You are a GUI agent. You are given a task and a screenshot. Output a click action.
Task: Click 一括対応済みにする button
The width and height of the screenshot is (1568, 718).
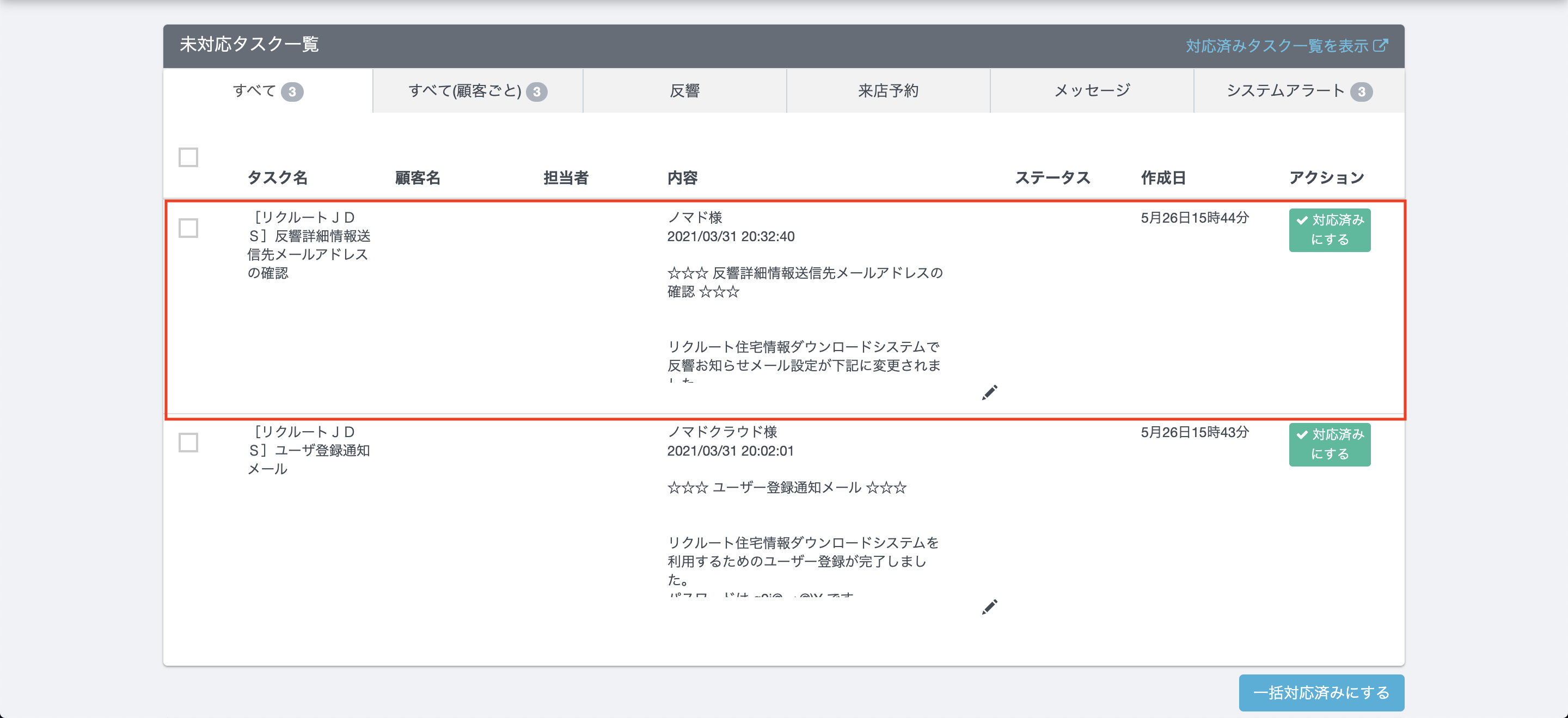click(x=1321, y=692)
